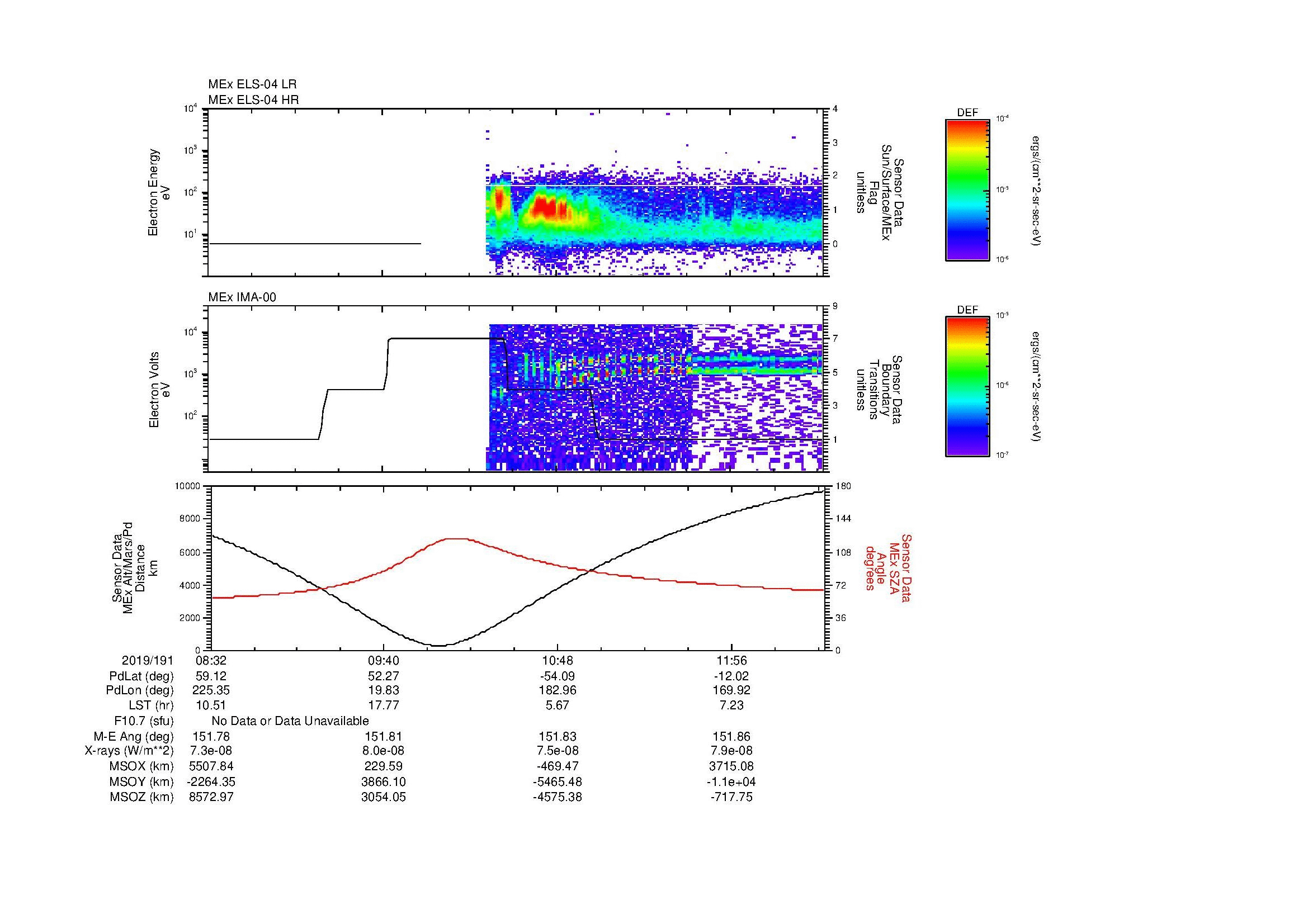Click the MEx Alt/Mars/Pd Distance axis label

(134, 567)
